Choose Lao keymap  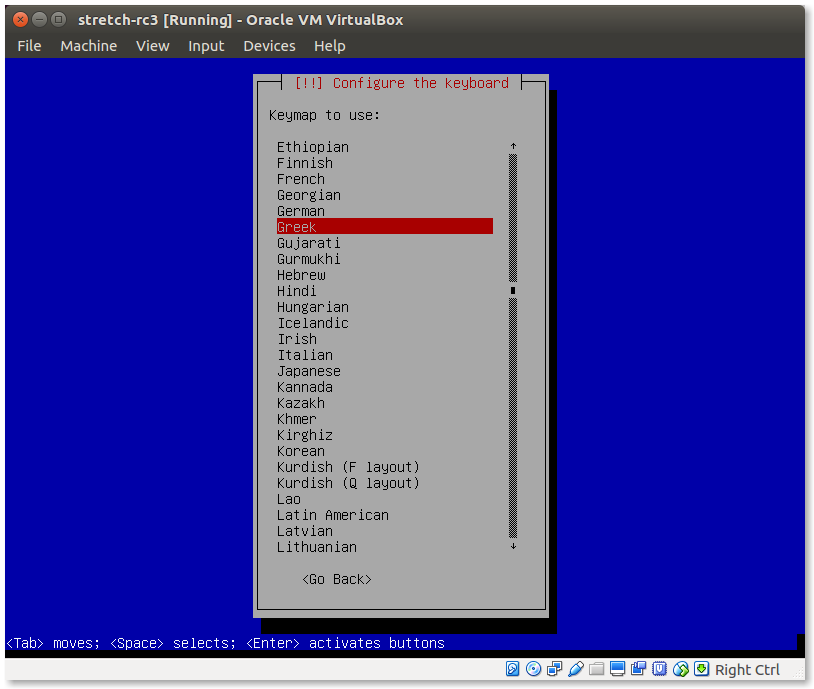click(x=289, y=499)
